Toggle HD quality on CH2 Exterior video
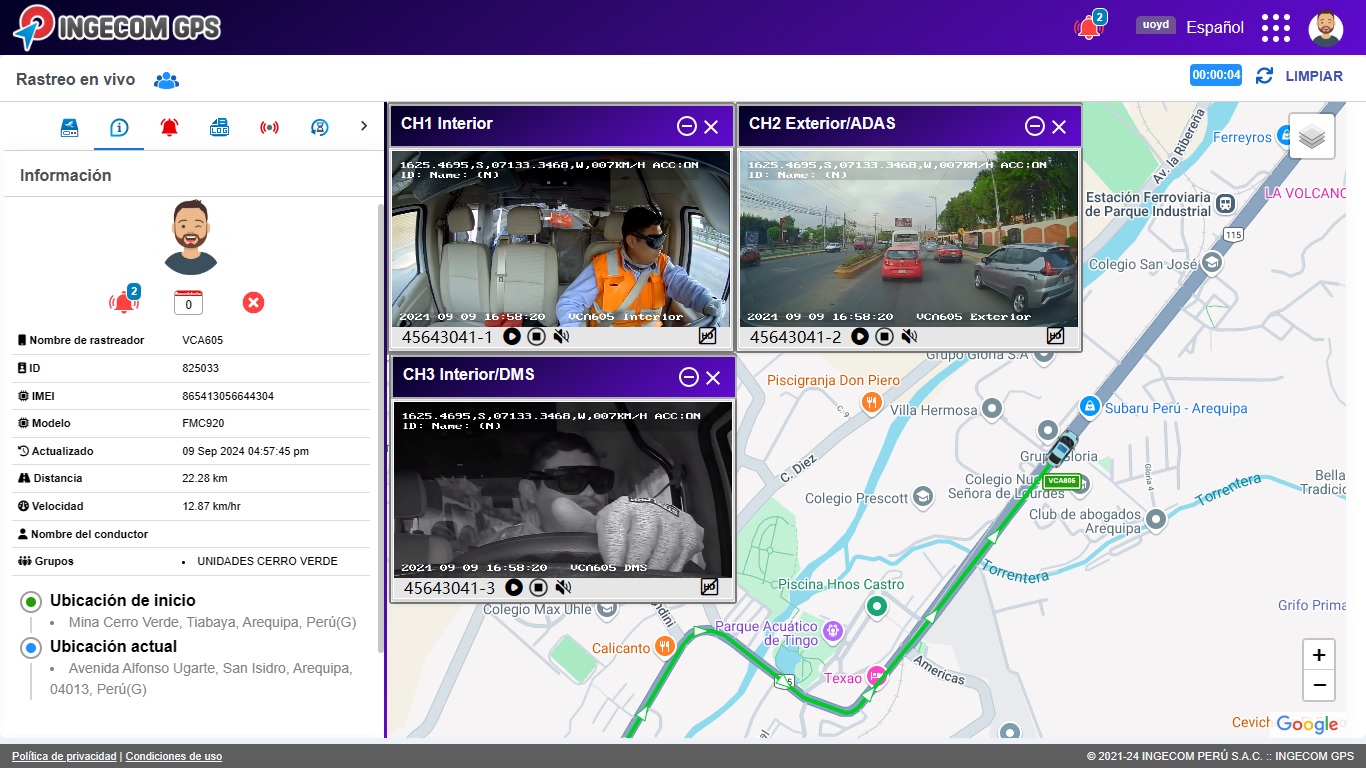This screenshot has height=768, width=1366. (1055, 336)
